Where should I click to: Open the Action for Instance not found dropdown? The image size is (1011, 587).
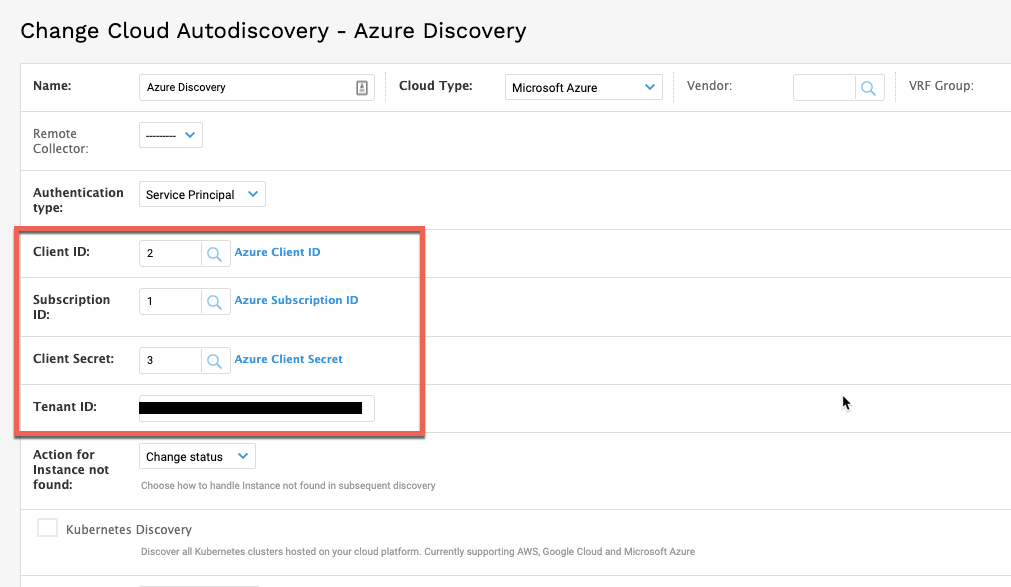(x=197, y=456)
